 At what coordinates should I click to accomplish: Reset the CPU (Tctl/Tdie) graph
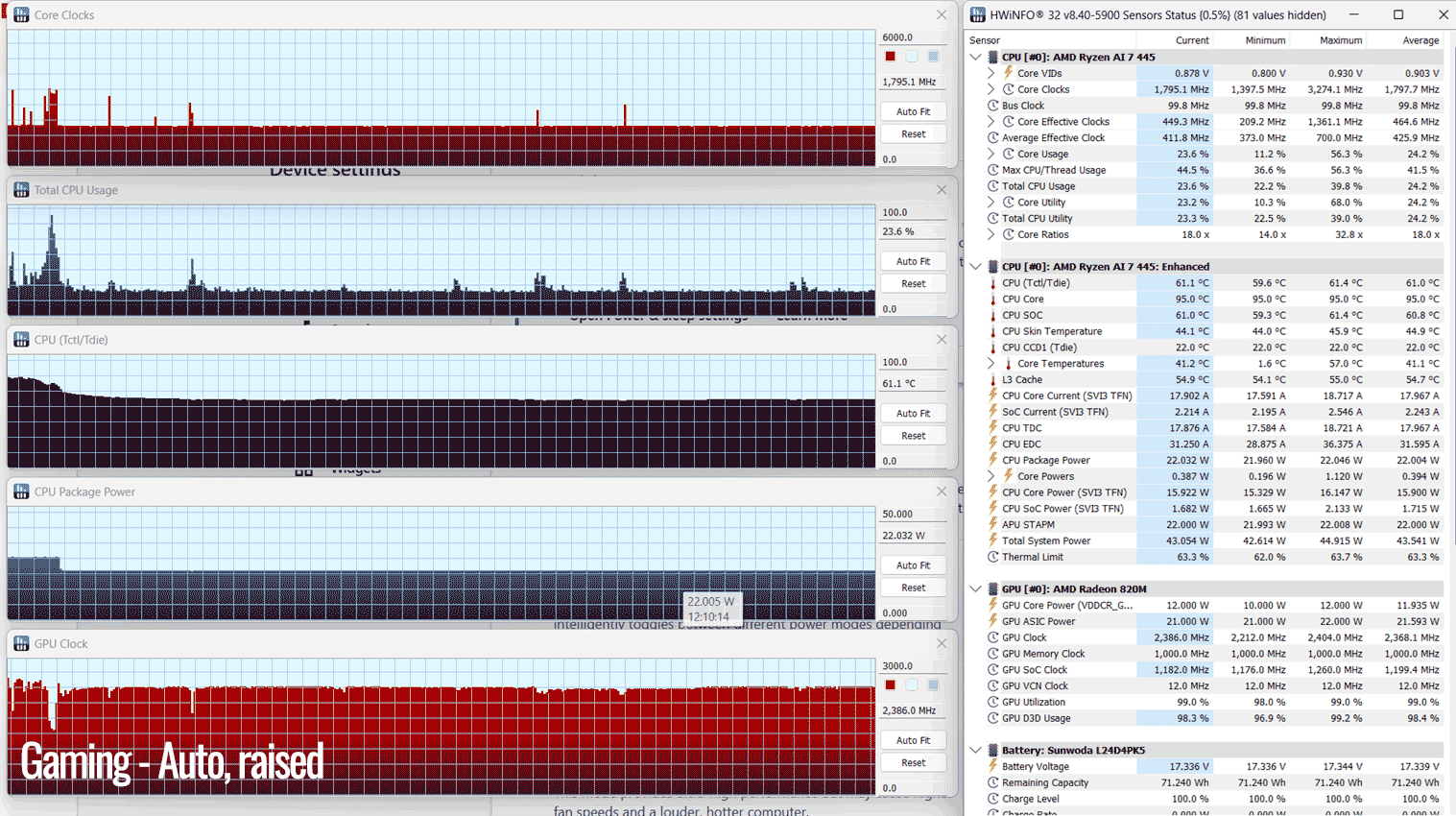point(913,436)
